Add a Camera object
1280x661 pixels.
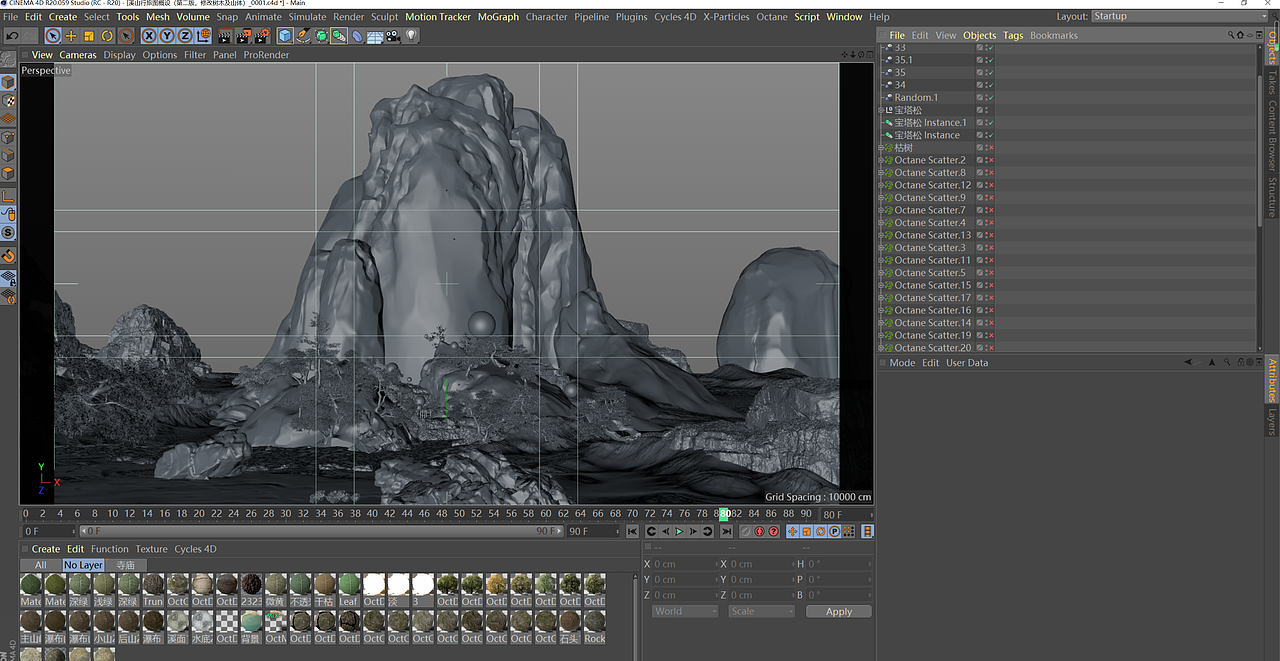(393, 36)
